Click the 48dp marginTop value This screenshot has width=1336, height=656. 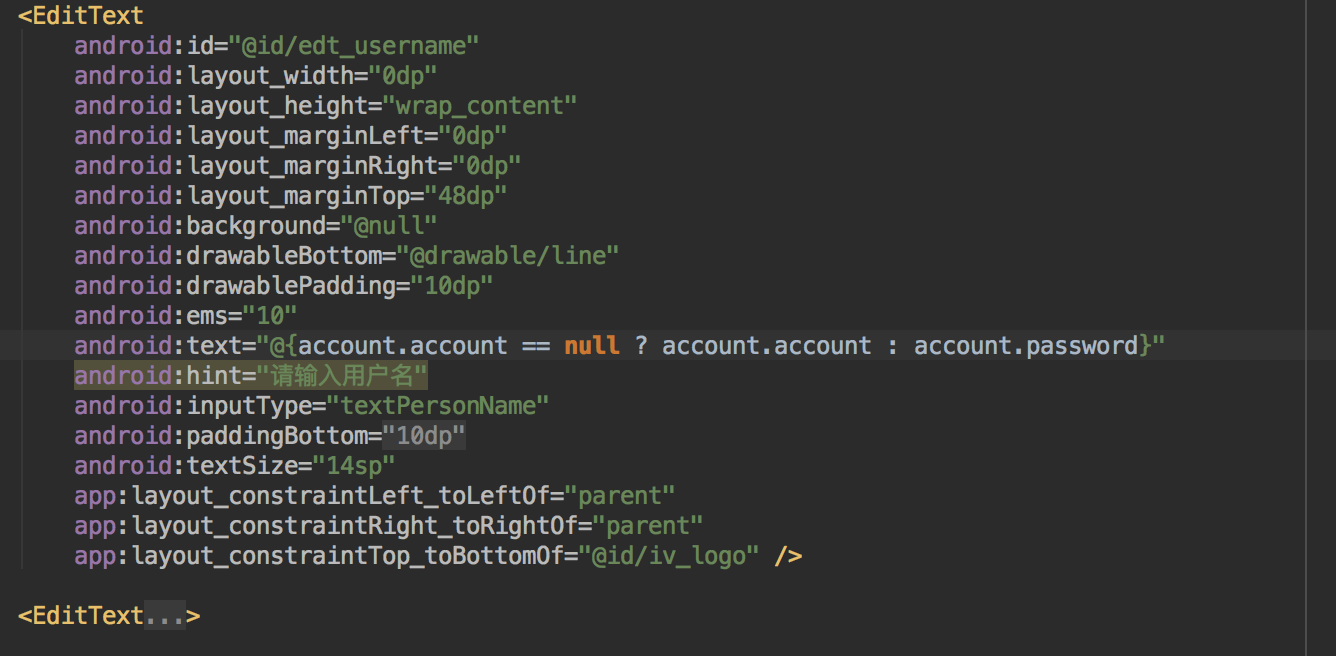pyautogui.click(x=466, y=196)
